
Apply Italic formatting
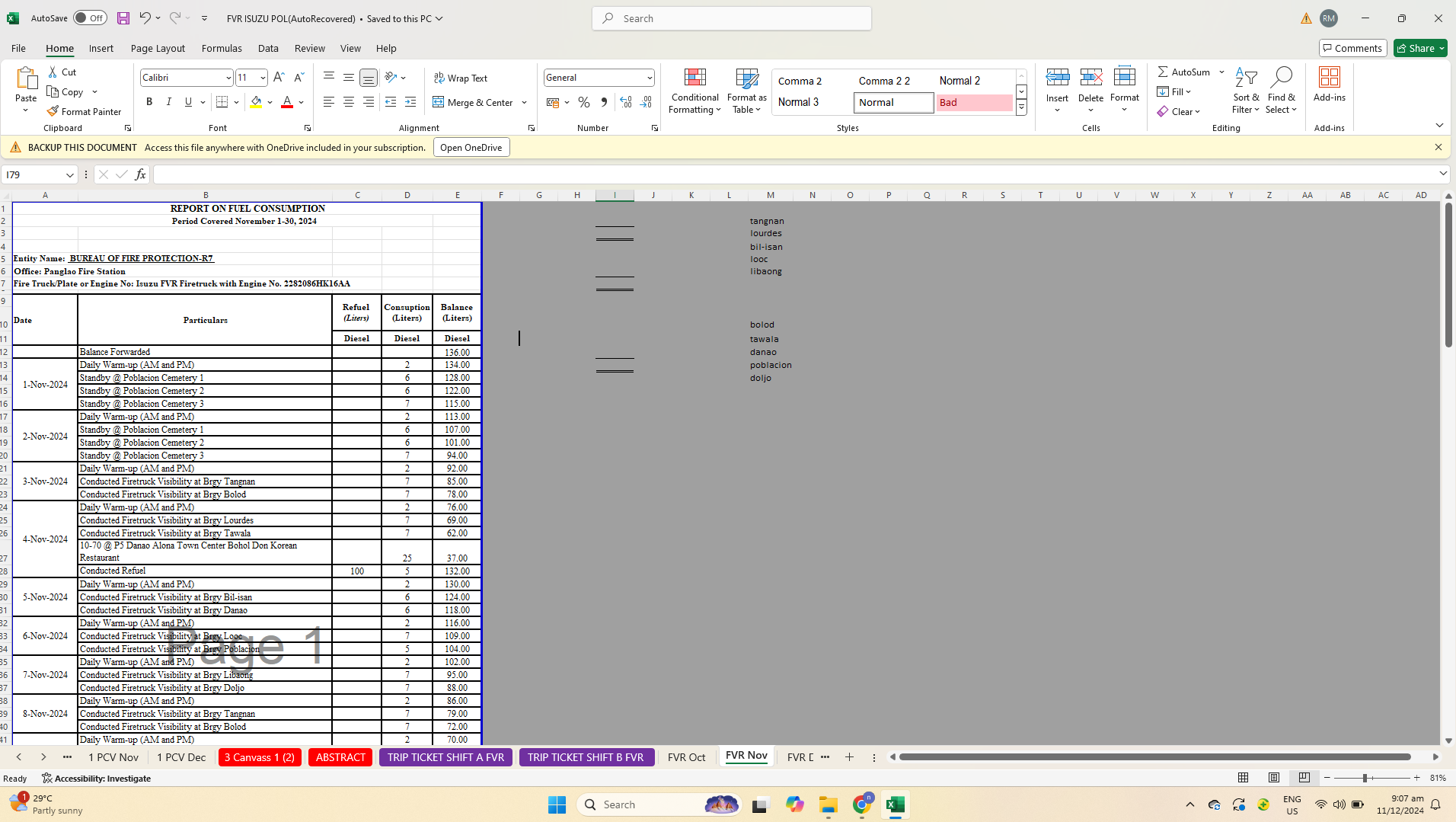pyautogui.click(x=169, y=102)
